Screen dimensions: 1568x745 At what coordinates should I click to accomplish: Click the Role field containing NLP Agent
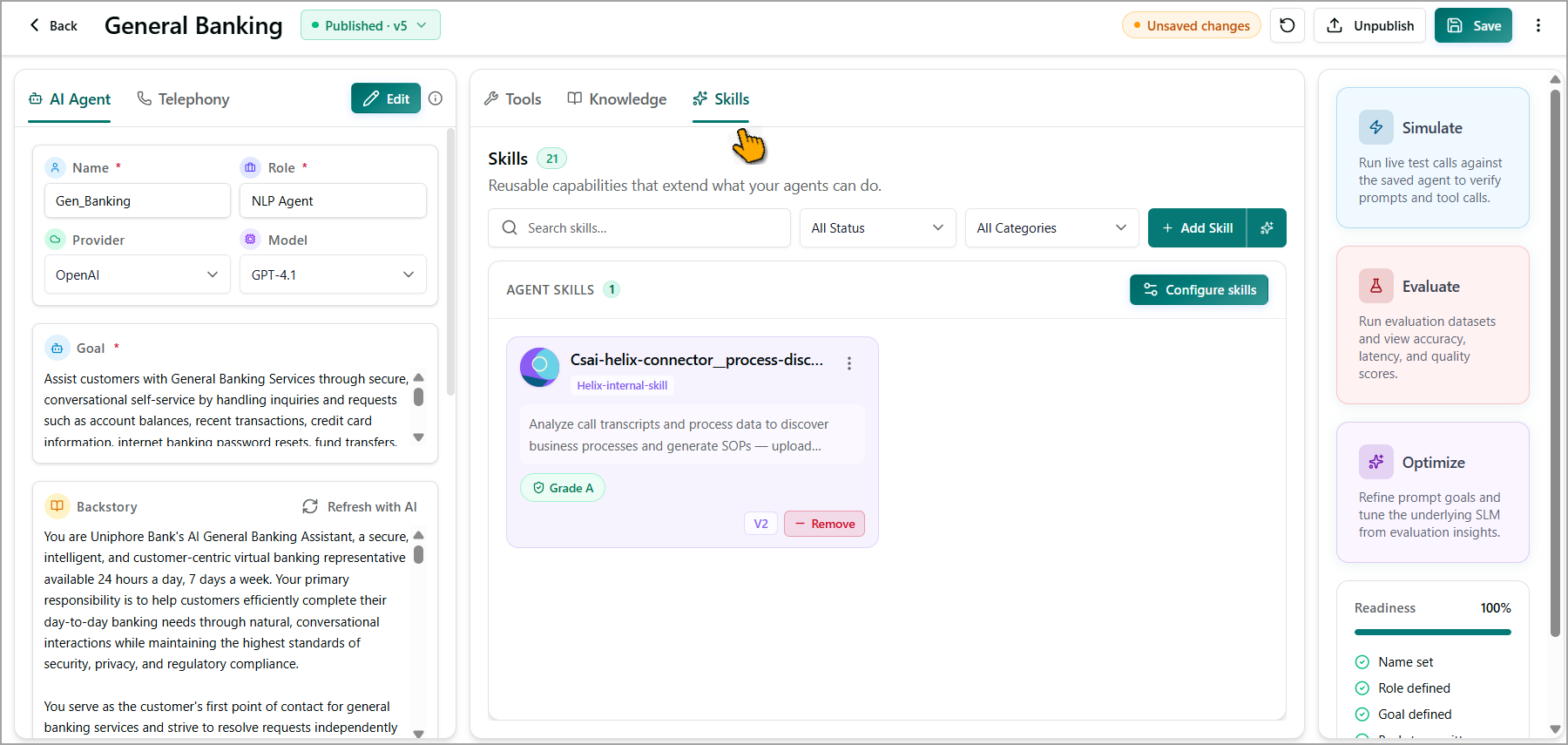coord(333,200)
